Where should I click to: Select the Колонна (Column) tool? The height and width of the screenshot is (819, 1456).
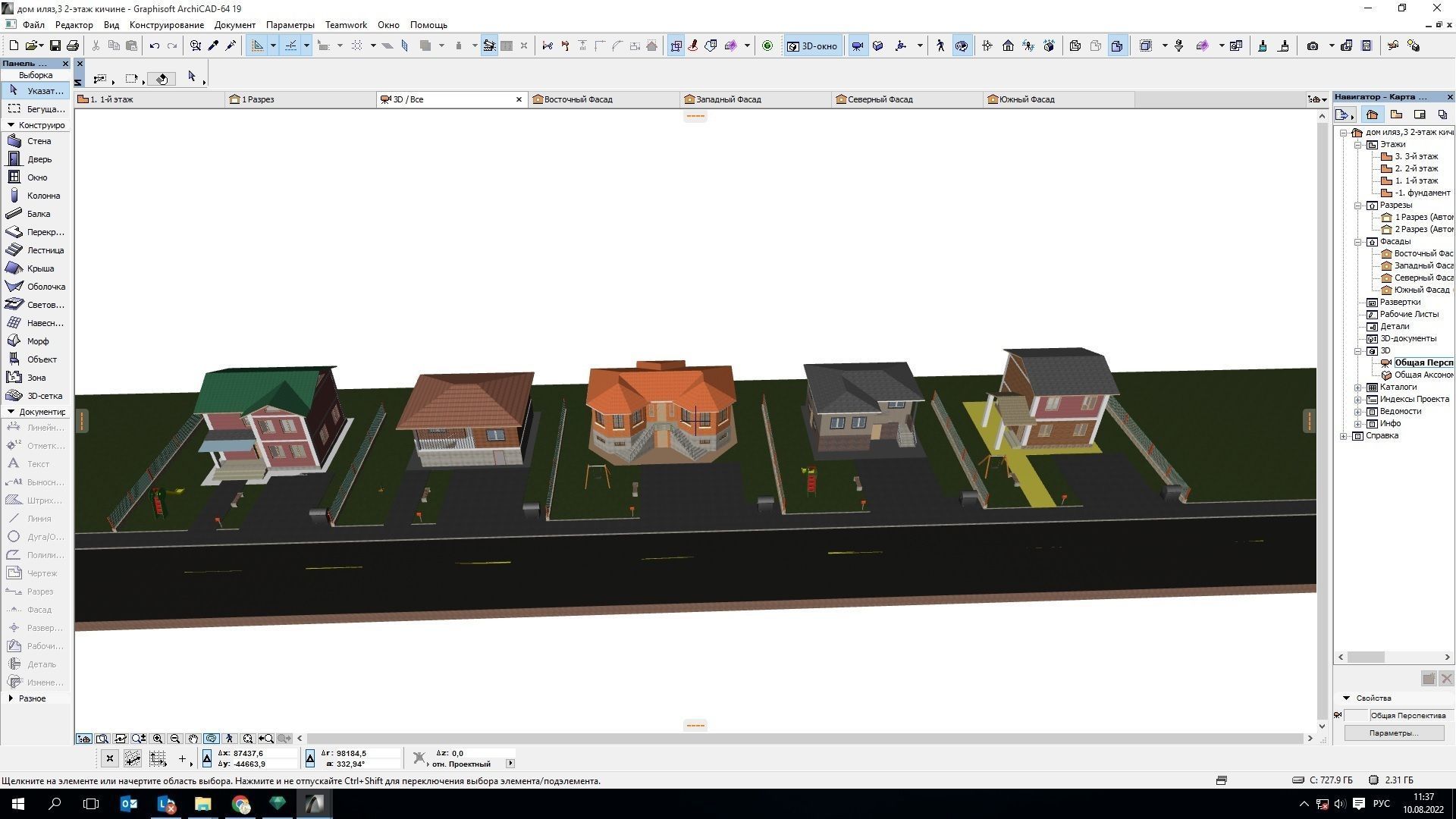click(x=36, y=196)
